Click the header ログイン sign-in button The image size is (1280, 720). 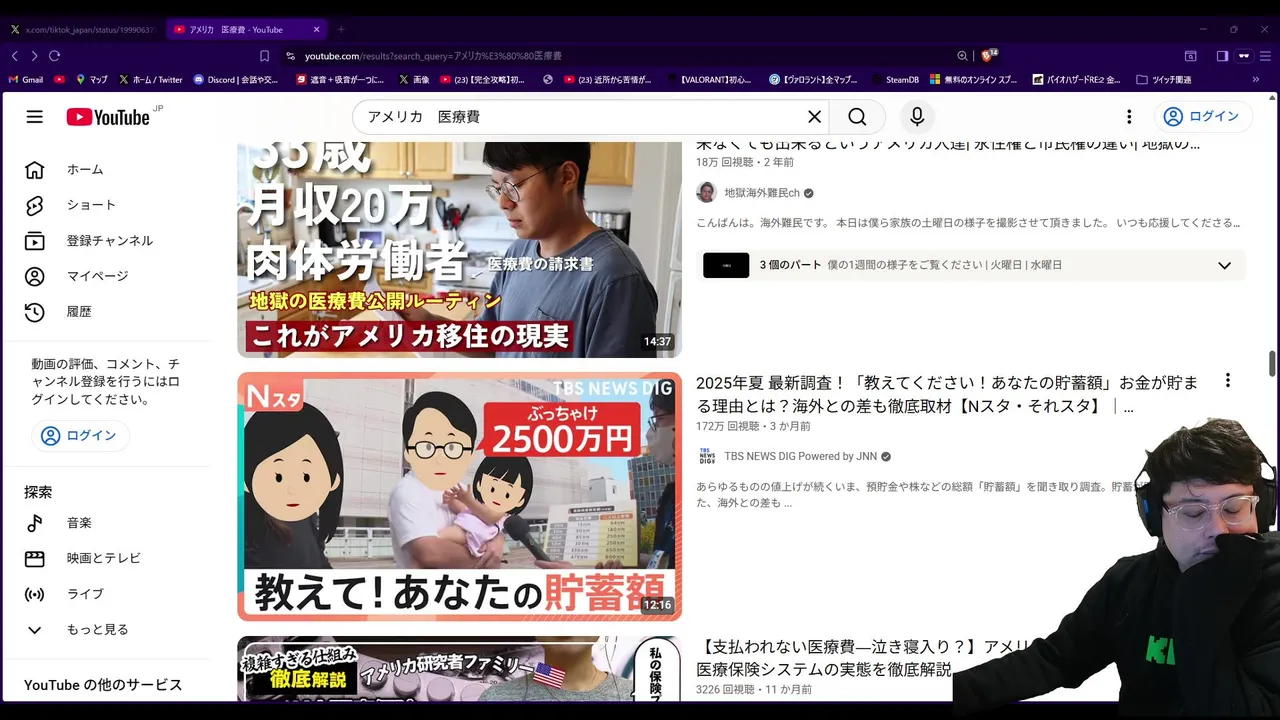(x=1203, y=117)
